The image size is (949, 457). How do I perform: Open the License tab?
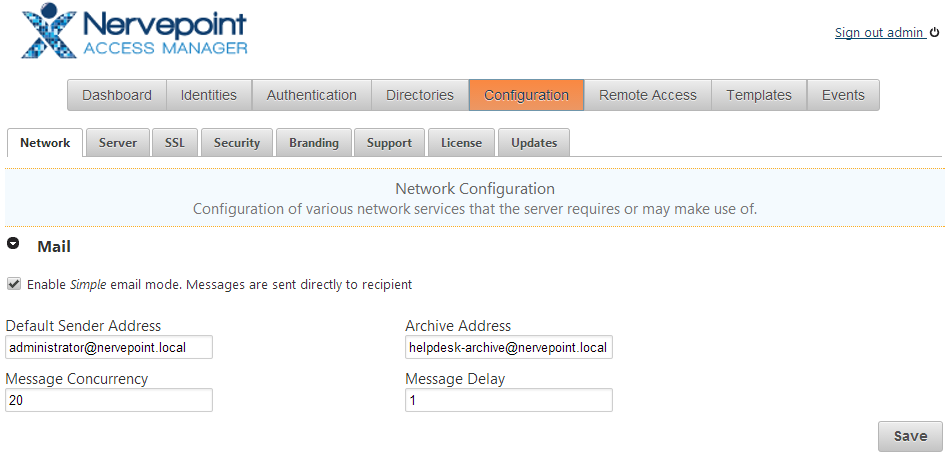coord(461,143)
